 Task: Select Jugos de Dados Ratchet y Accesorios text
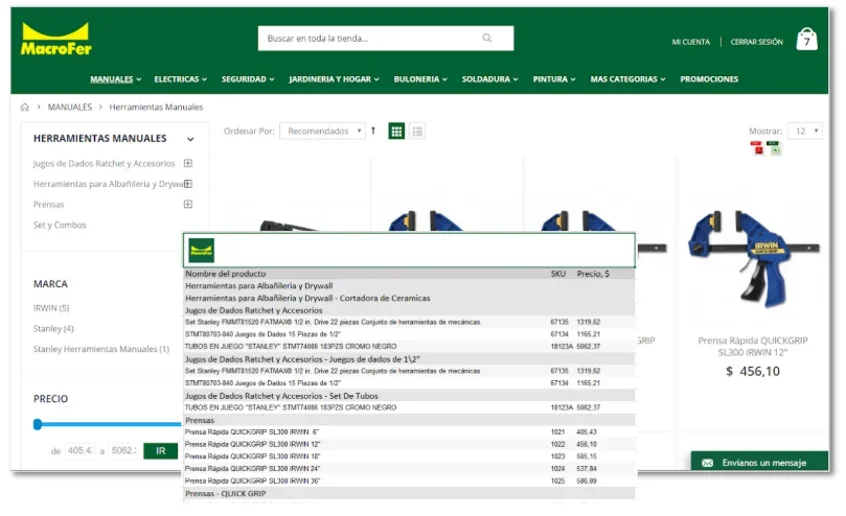tap(104, 163)
